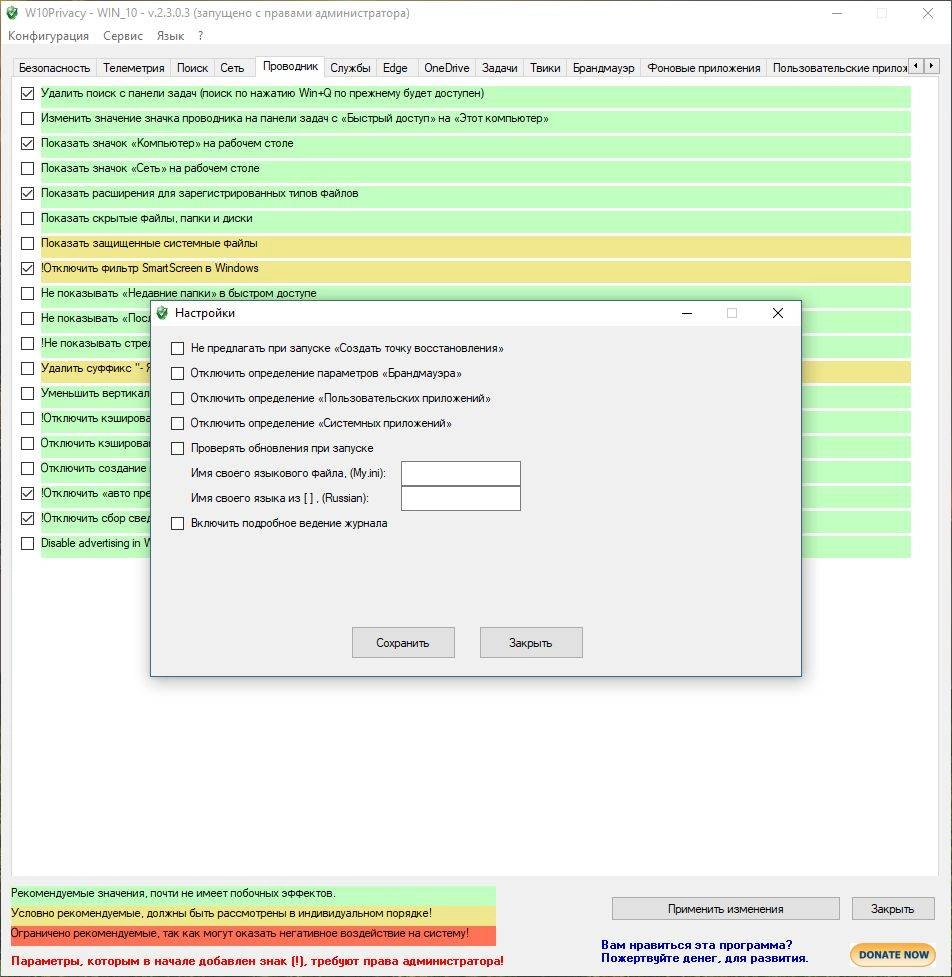Enable 'Включить подробное ведение журнала'
The height and width of the screenshot is (977, 952).
pyautogui.click(x=178, y=523)
